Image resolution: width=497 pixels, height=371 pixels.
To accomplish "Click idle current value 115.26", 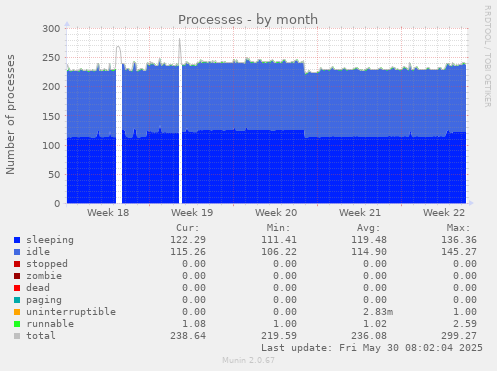I will click(188, 252).
